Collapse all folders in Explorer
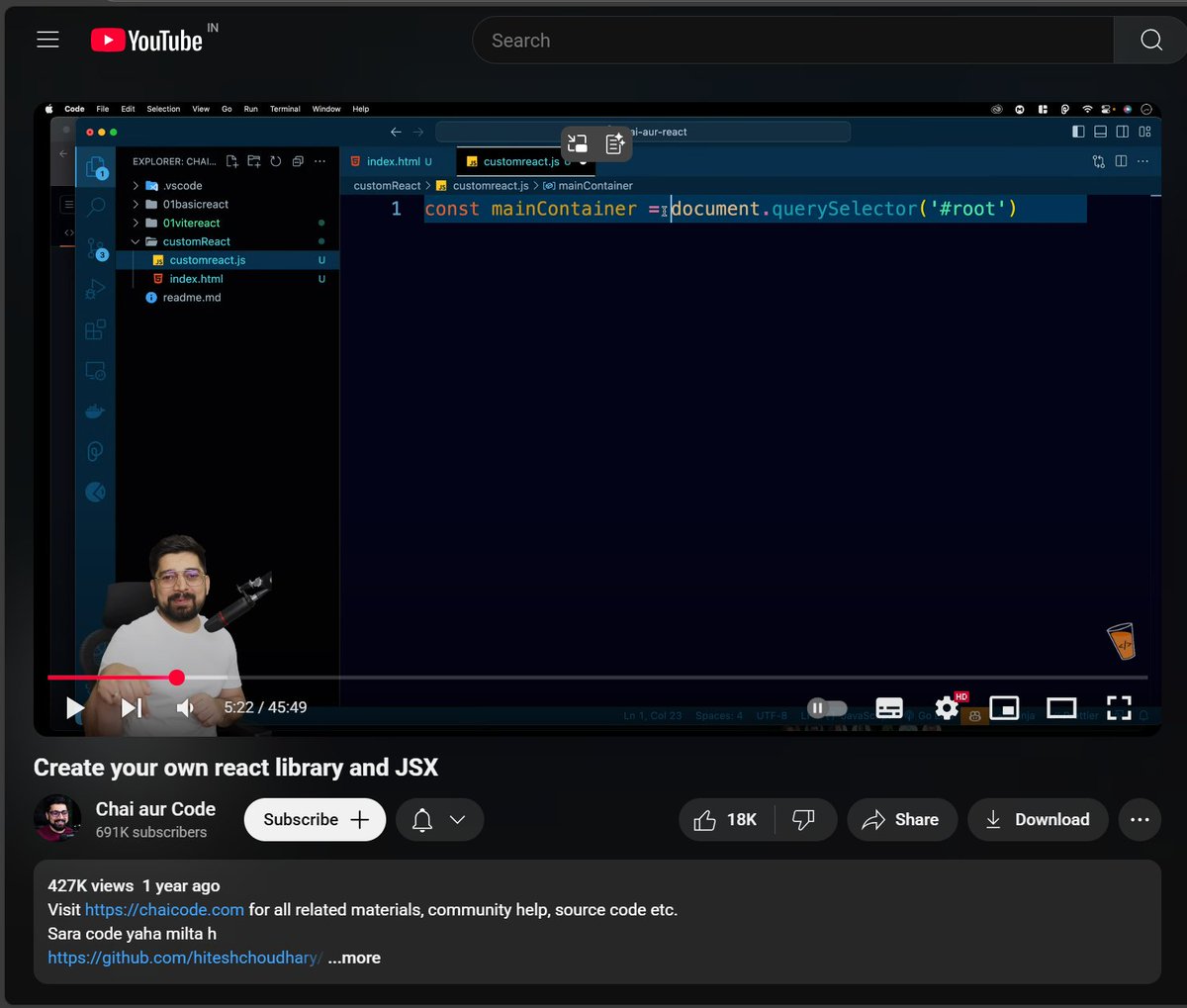 click(x=298, y=161)
